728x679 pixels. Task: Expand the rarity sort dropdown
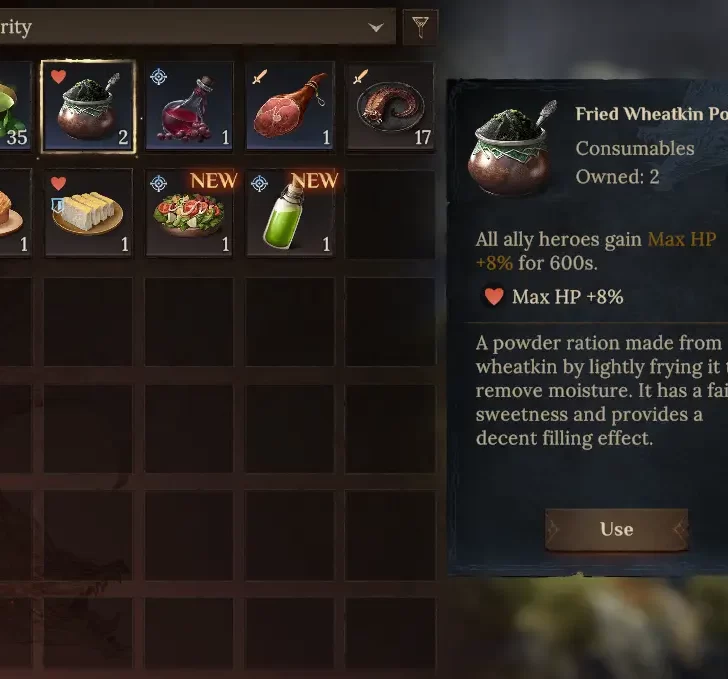[197, 27]
